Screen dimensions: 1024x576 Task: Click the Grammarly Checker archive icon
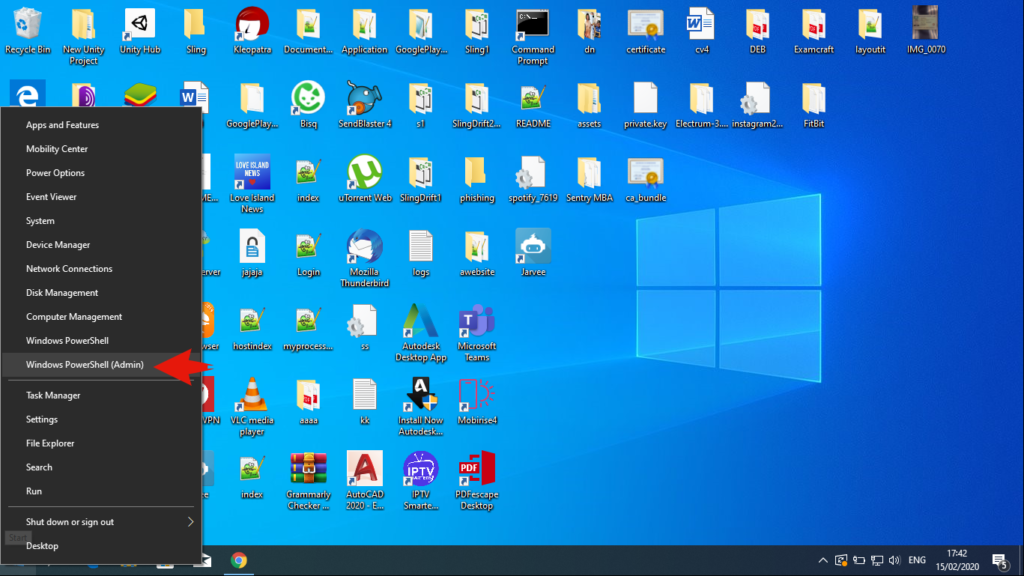pyautogui.click(x=308, y=481)
